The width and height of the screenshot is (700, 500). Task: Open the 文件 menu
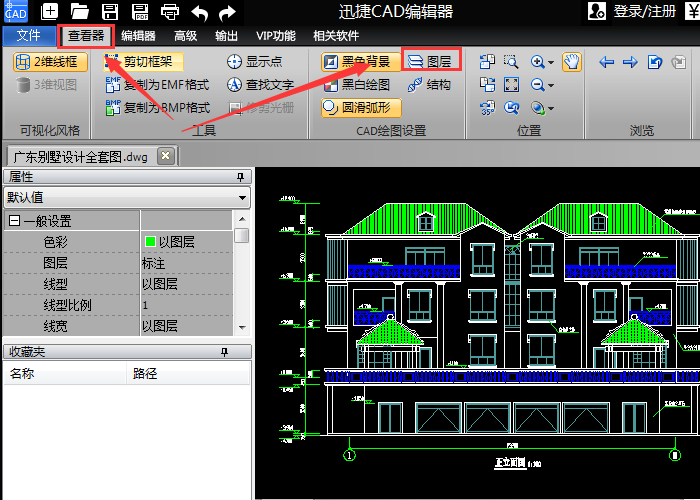(x=29, y=36)
